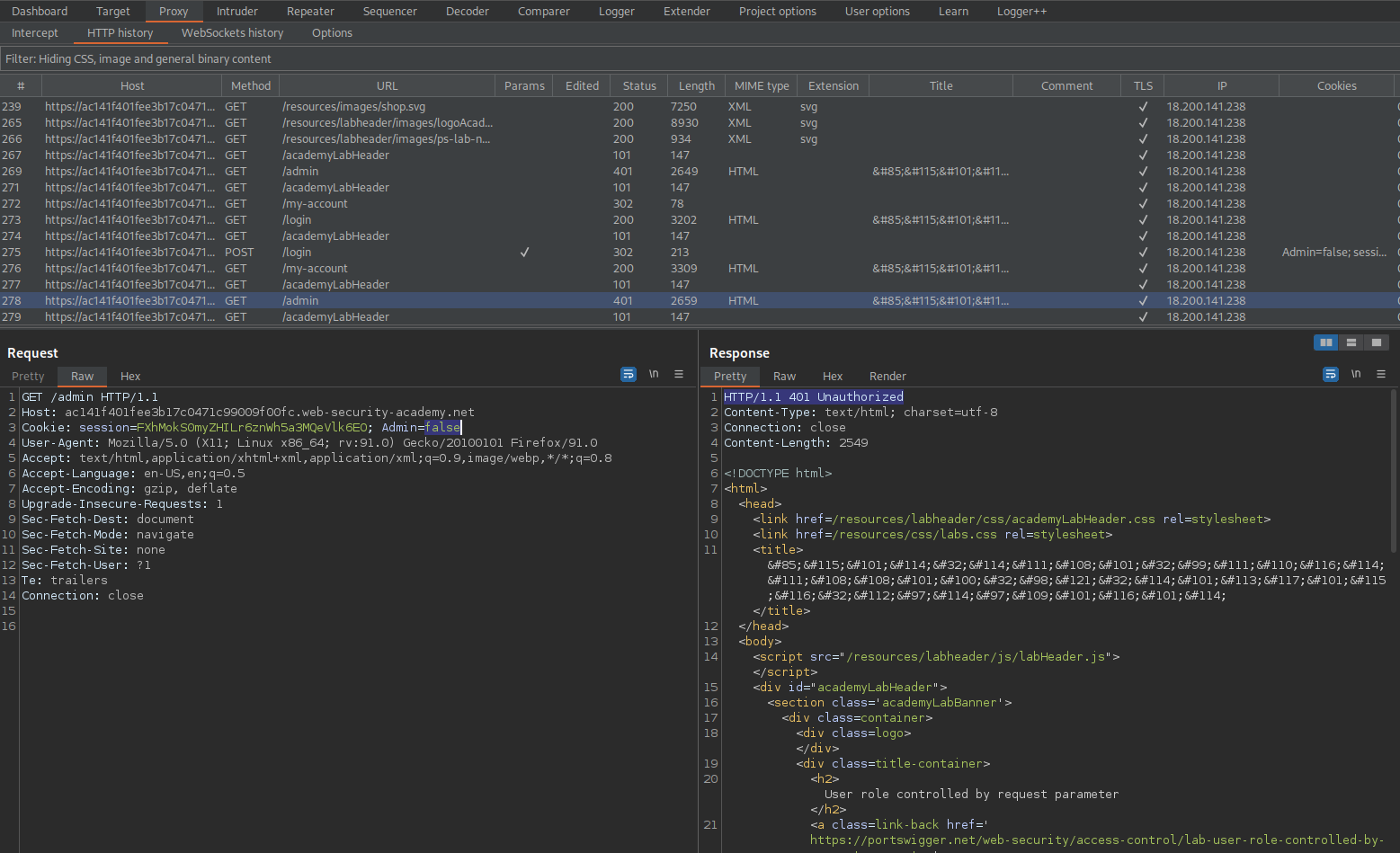1400x853 pixels.
Task: Switch to the Target tab
Action: [x=113, y=11]
